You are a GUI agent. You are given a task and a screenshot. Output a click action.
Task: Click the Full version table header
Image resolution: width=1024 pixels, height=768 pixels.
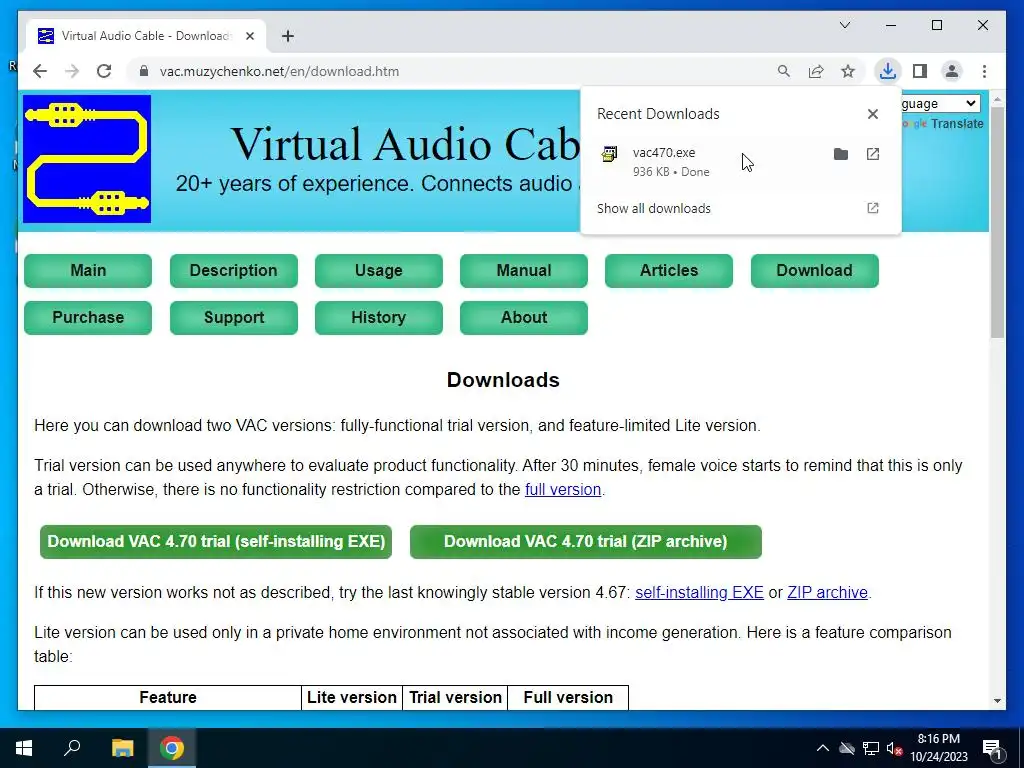click(x=568, y=697)
